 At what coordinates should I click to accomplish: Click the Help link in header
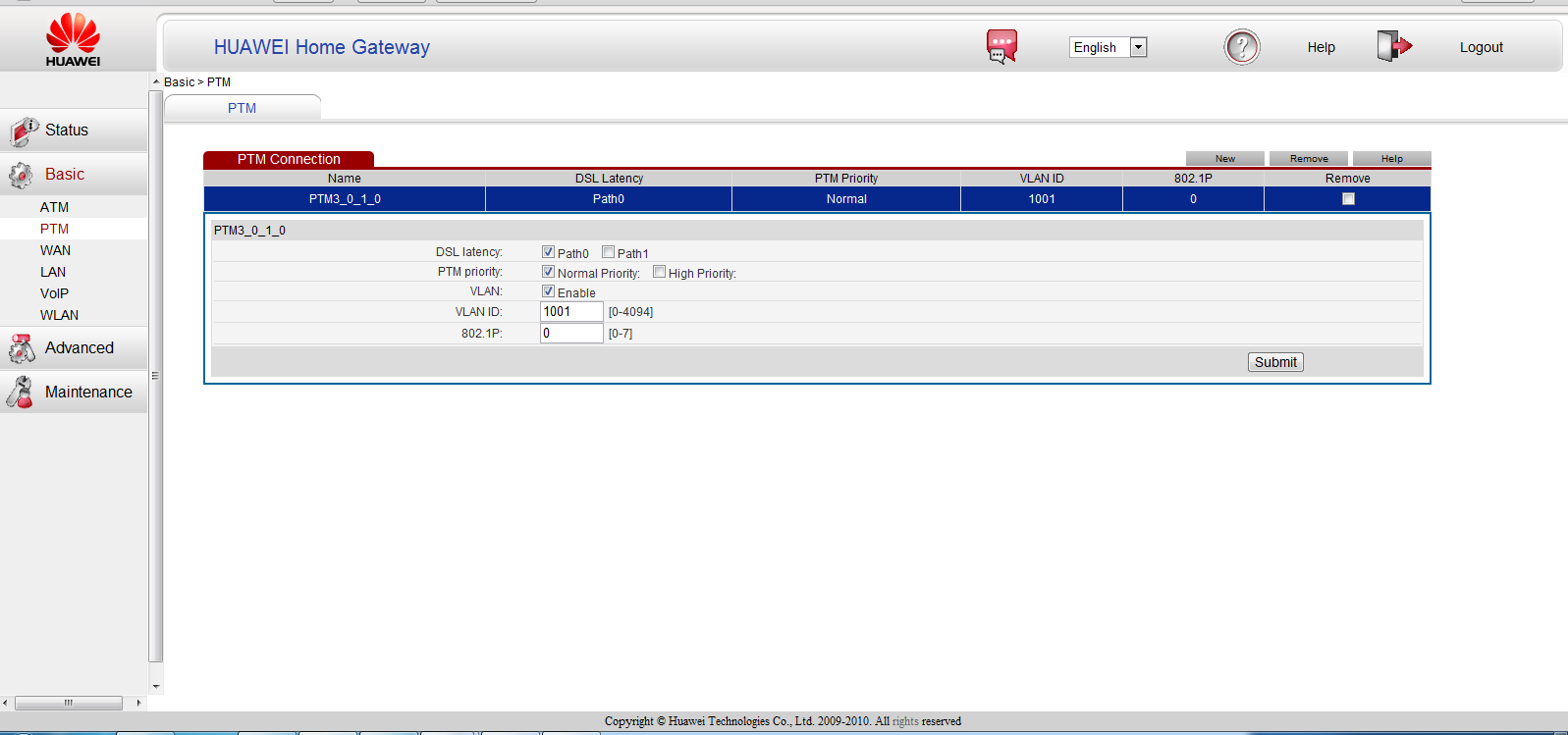click(x=1321, y=47)
